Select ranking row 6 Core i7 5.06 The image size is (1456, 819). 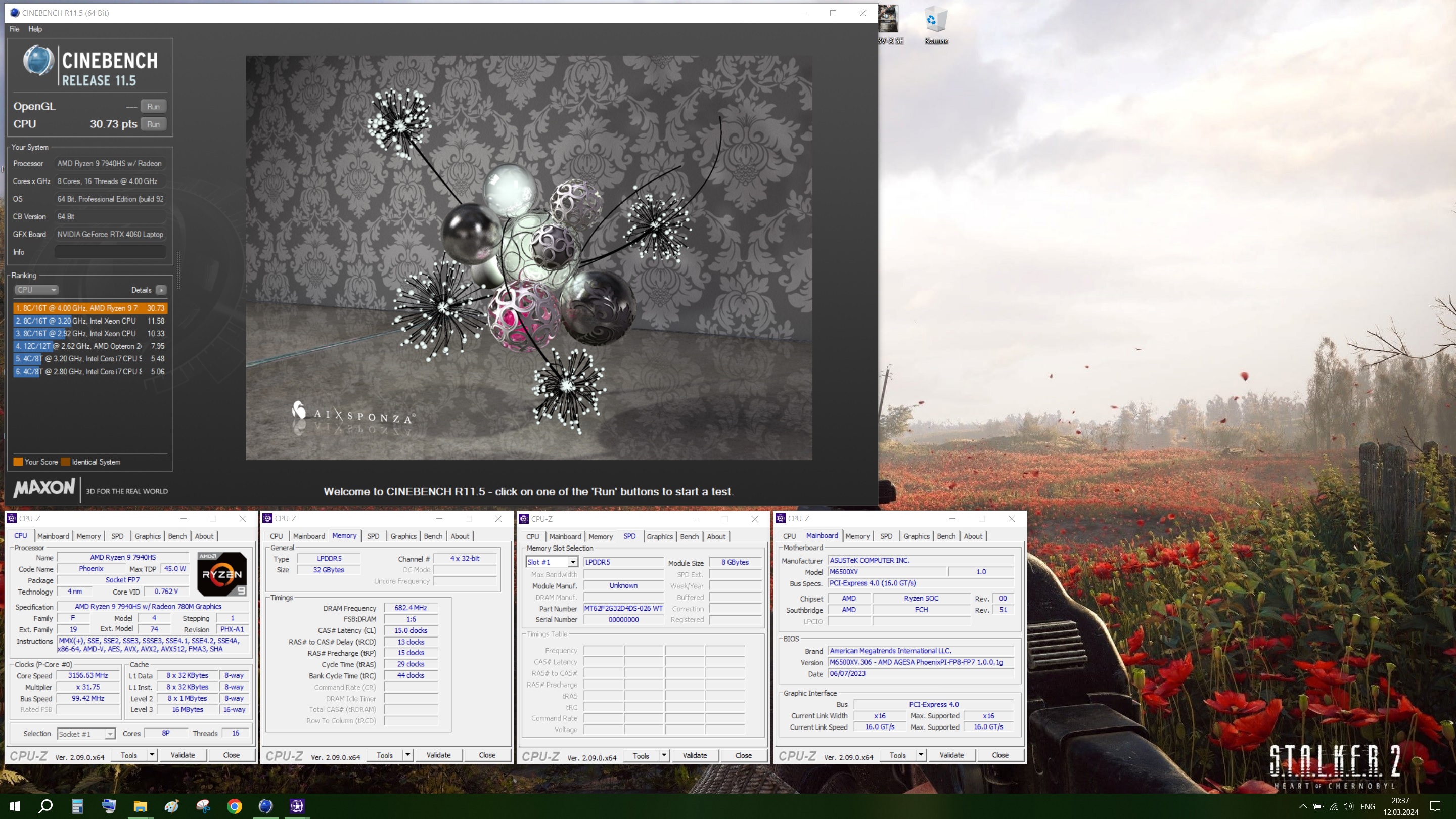pyautogui.click(x=90, y=372)
